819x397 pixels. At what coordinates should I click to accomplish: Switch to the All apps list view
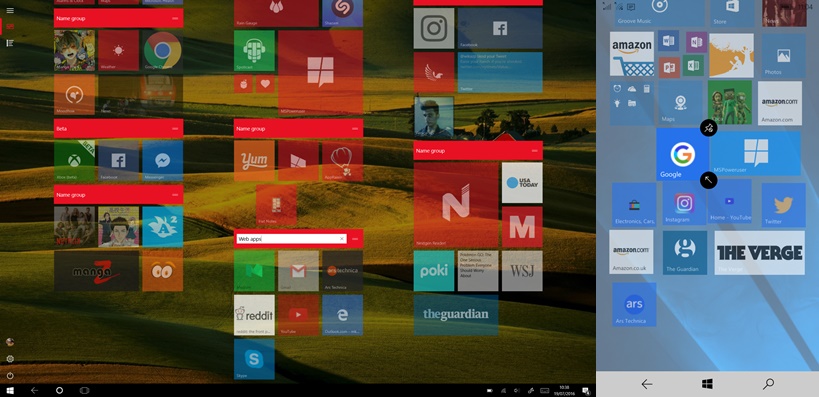(10, 43)
